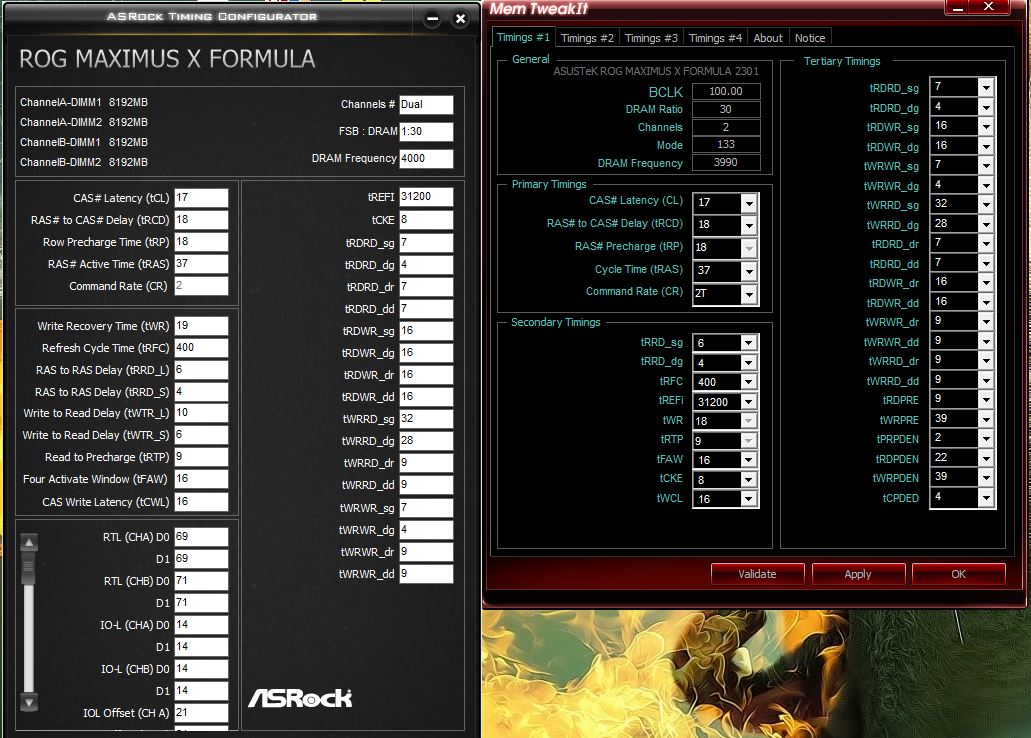Minimize the Mem TweakIt window
Image resolution: width=1031 pixels, height=738 pixels.
point(957,7)
